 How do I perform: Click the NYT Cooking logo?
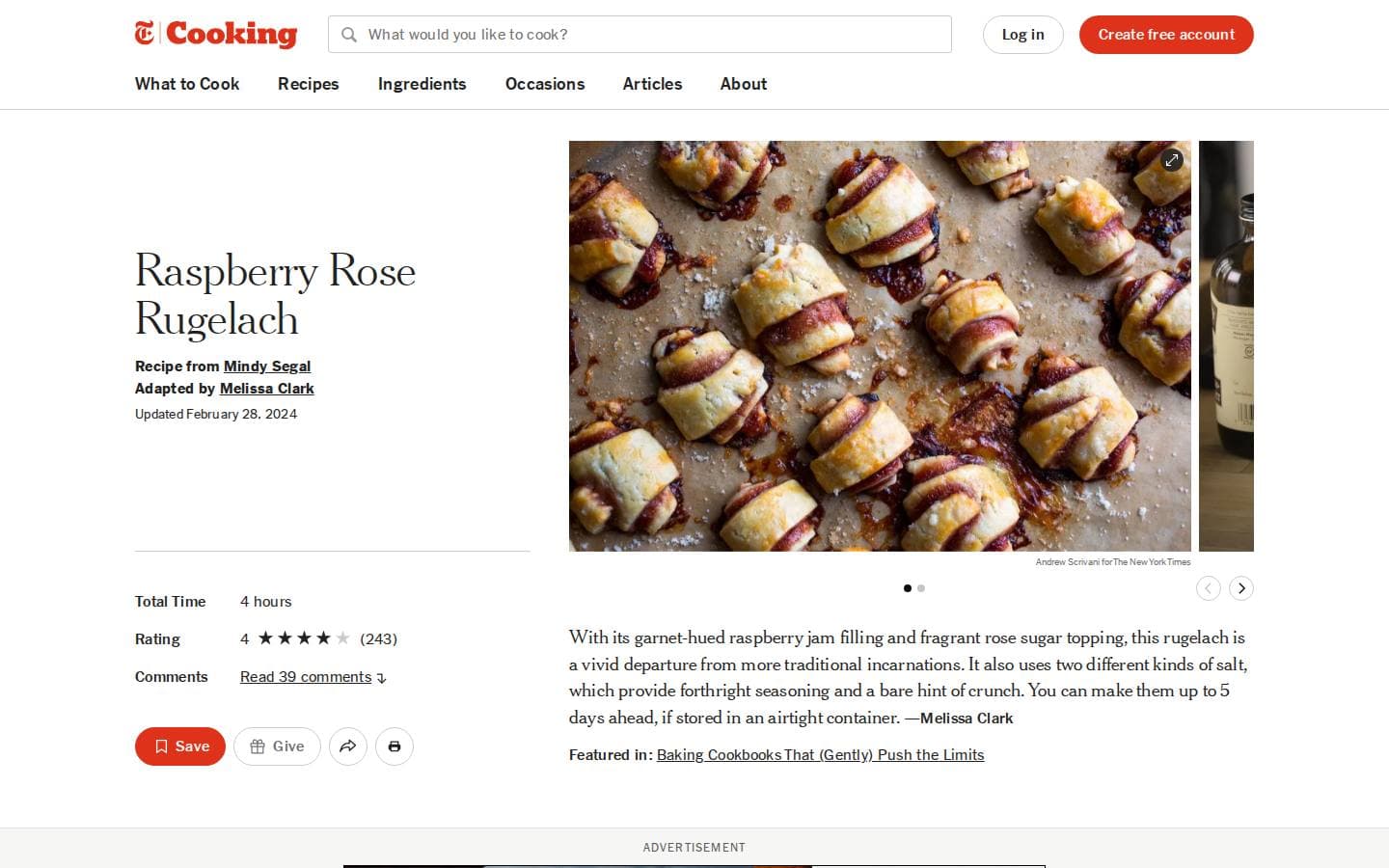[216, 34]
